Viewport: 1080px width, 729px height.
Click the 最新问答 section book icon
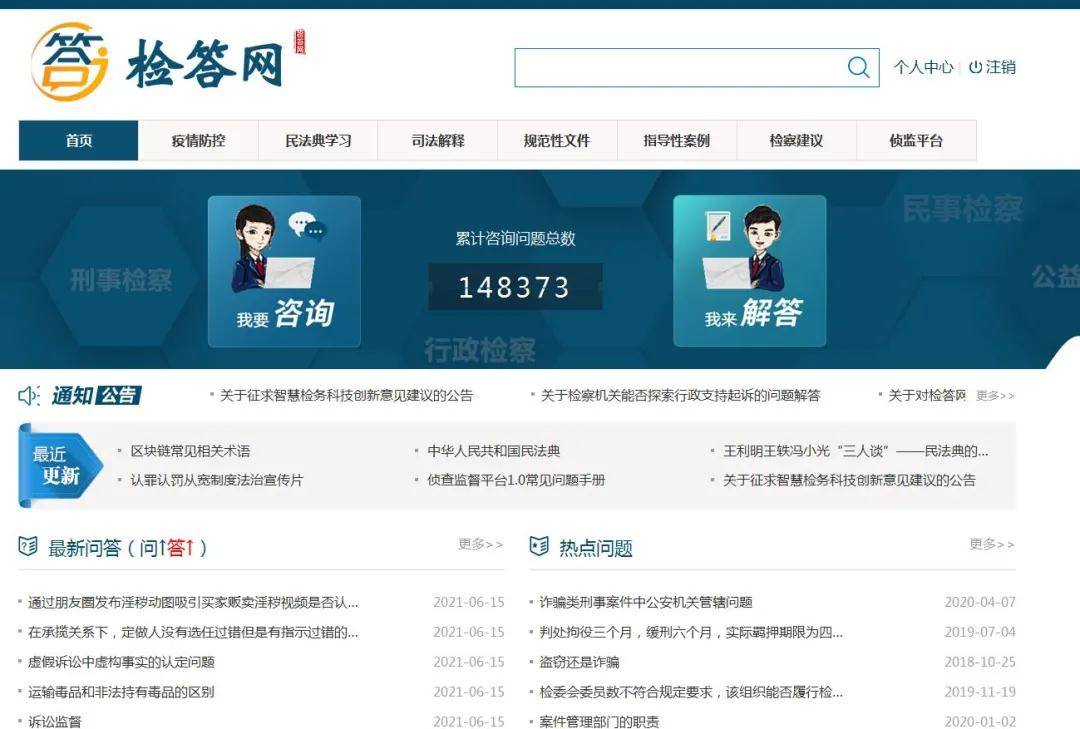click(x=28, y=546)
